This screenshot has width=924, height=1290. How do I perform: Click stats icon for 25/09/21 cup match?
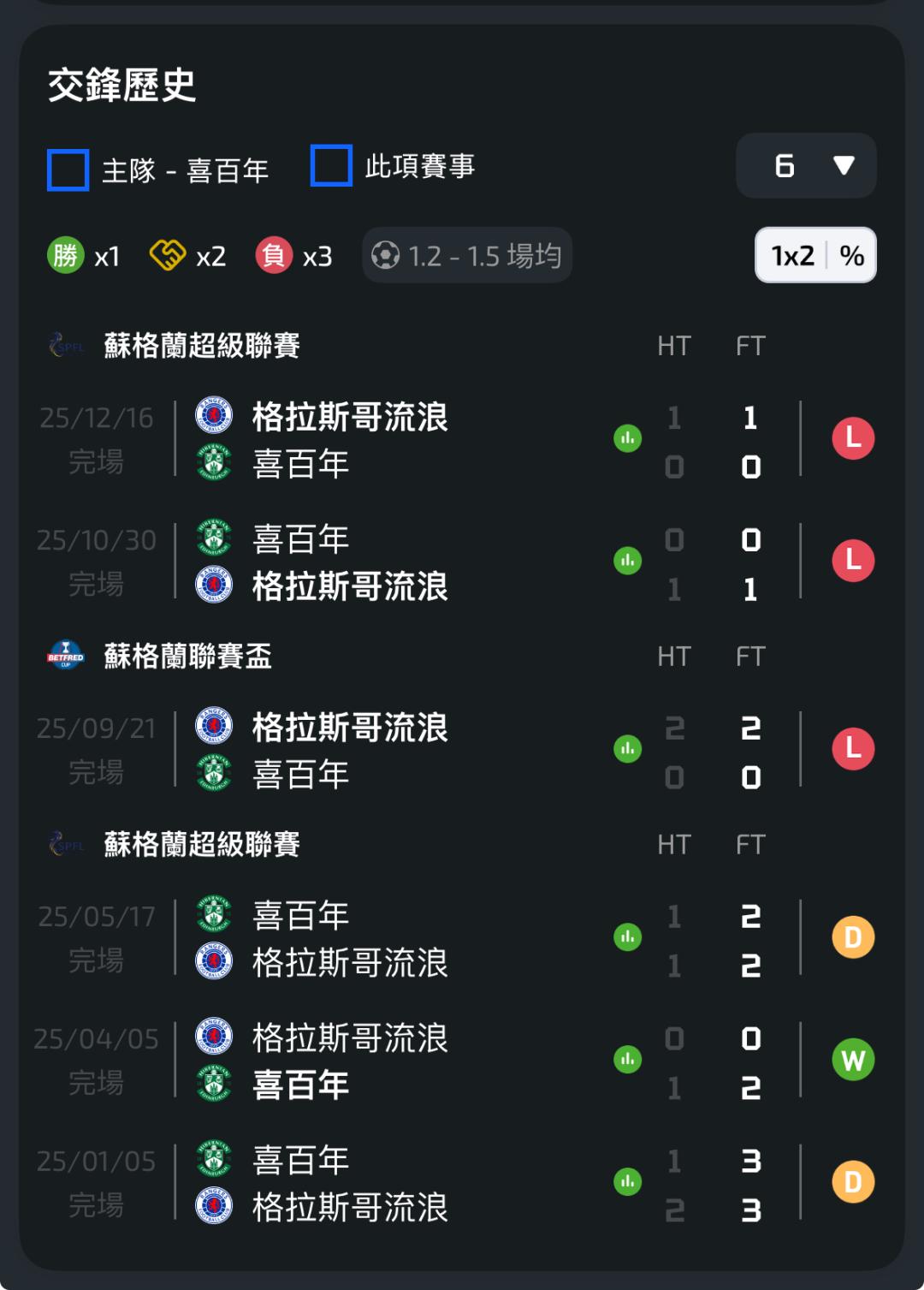(627, 750)
